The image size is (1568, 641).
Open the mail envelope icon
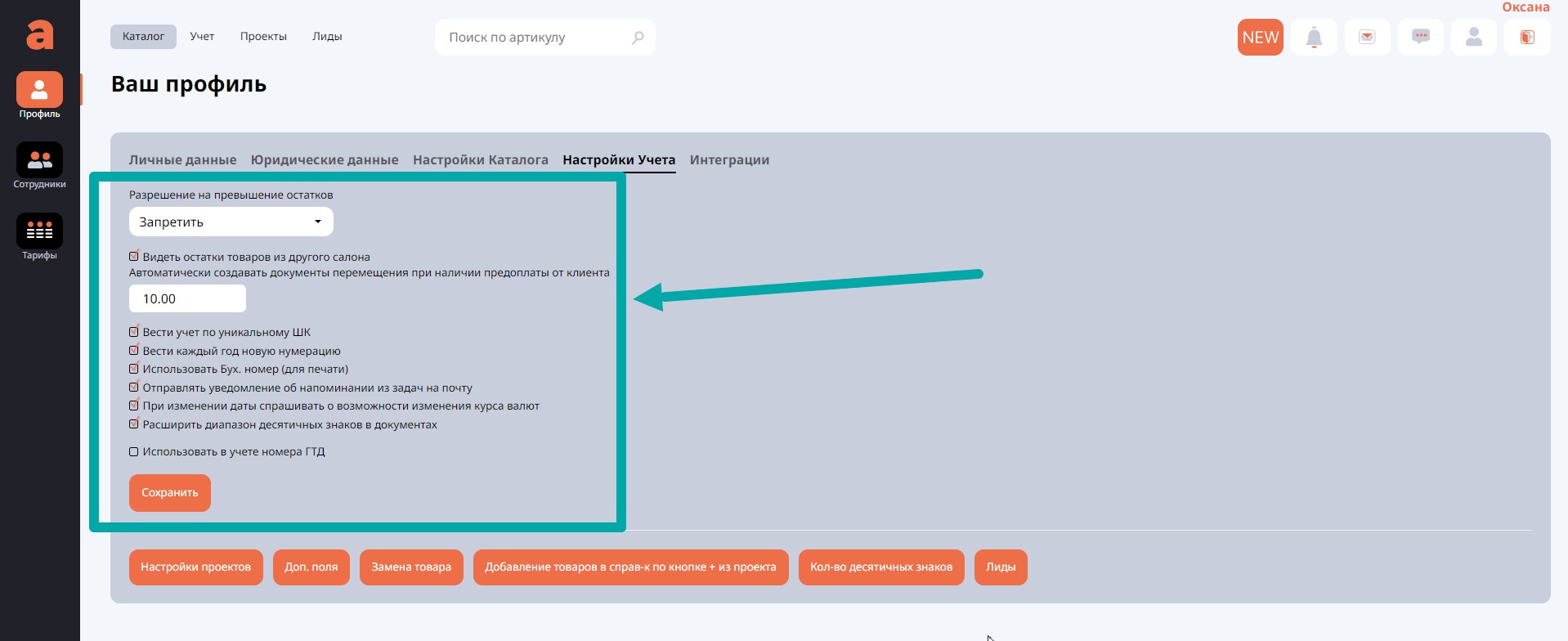coord(1367,38)
